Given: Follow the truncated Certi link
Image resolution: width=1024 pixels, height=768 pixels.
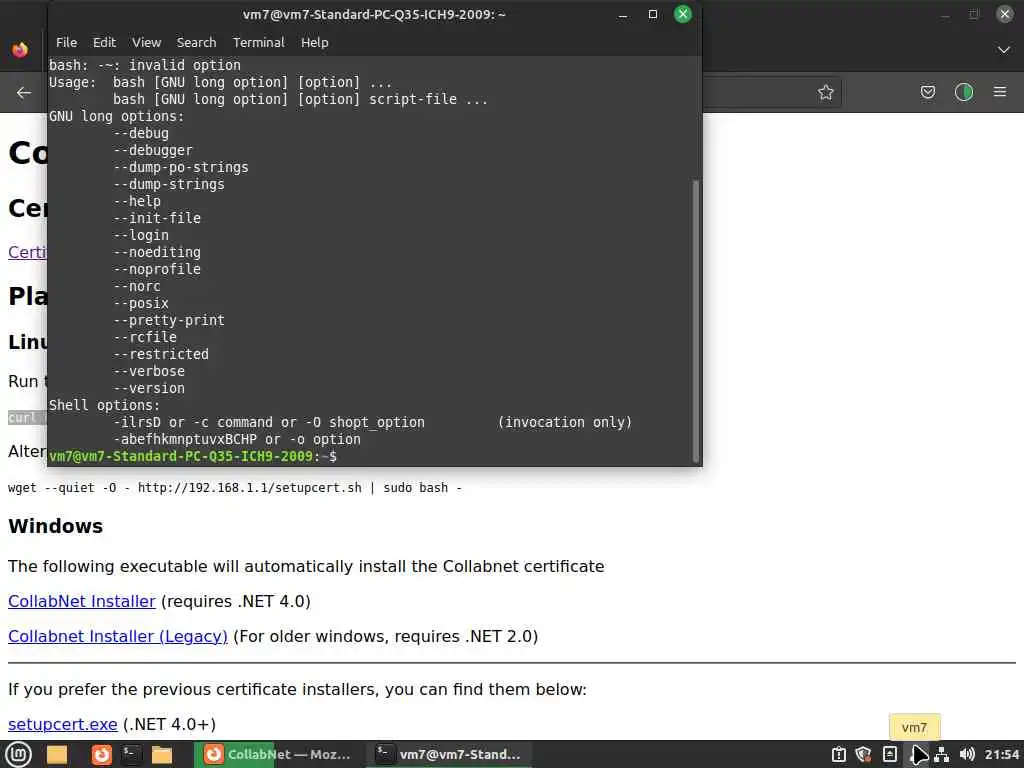Looking at the screenshot, I should point(27,252).
